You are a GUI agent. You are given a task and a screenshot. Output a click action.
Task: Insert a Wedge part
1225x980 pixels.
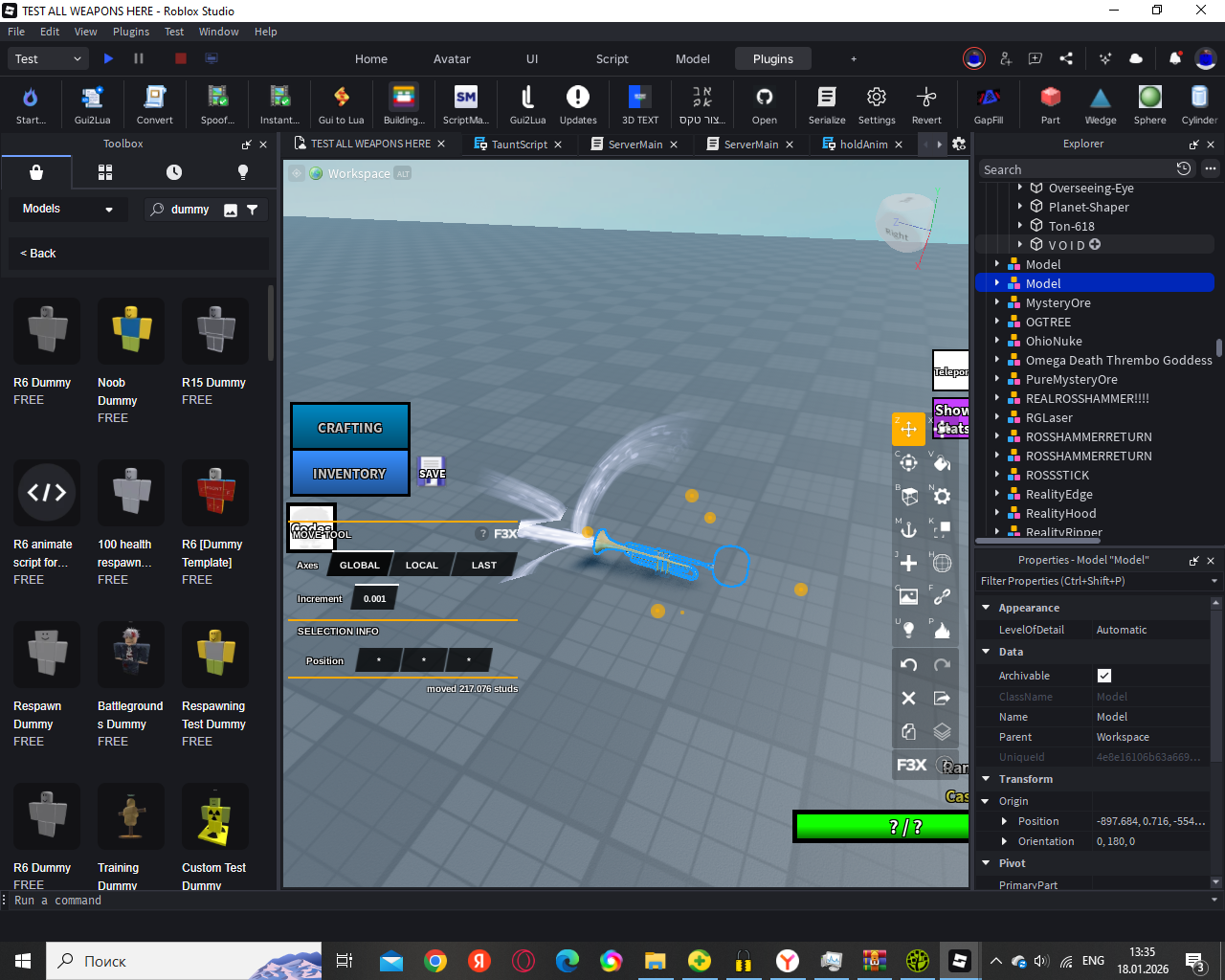point(1101,104)
